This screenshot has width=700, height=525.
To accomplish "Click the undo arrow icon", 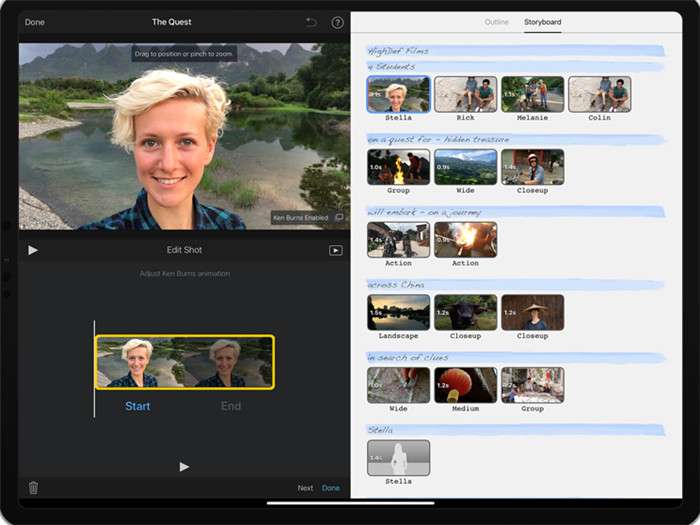I will (311, 22).
